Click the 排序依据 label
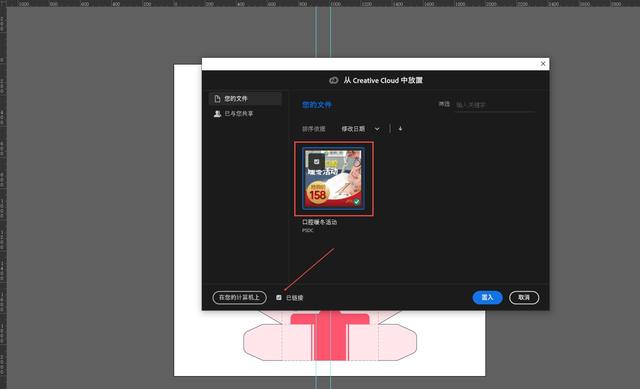 tap(313, 129)
